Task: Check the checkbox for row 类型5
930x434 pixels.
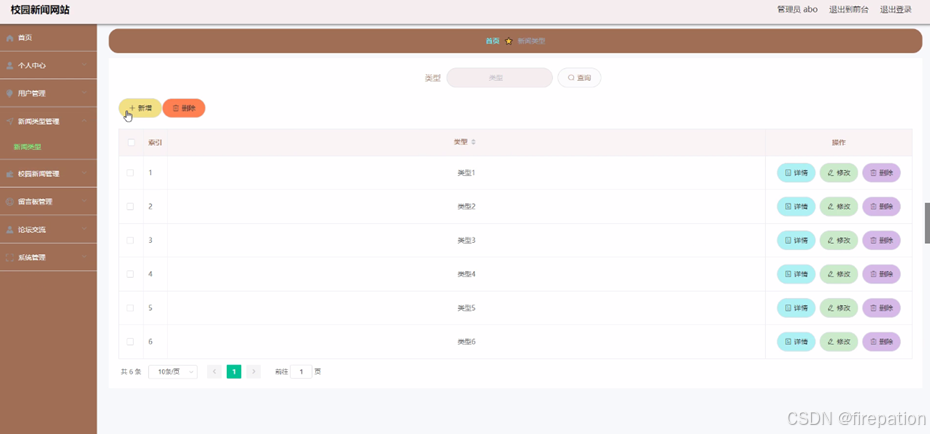Action: (x=130, y=308)
